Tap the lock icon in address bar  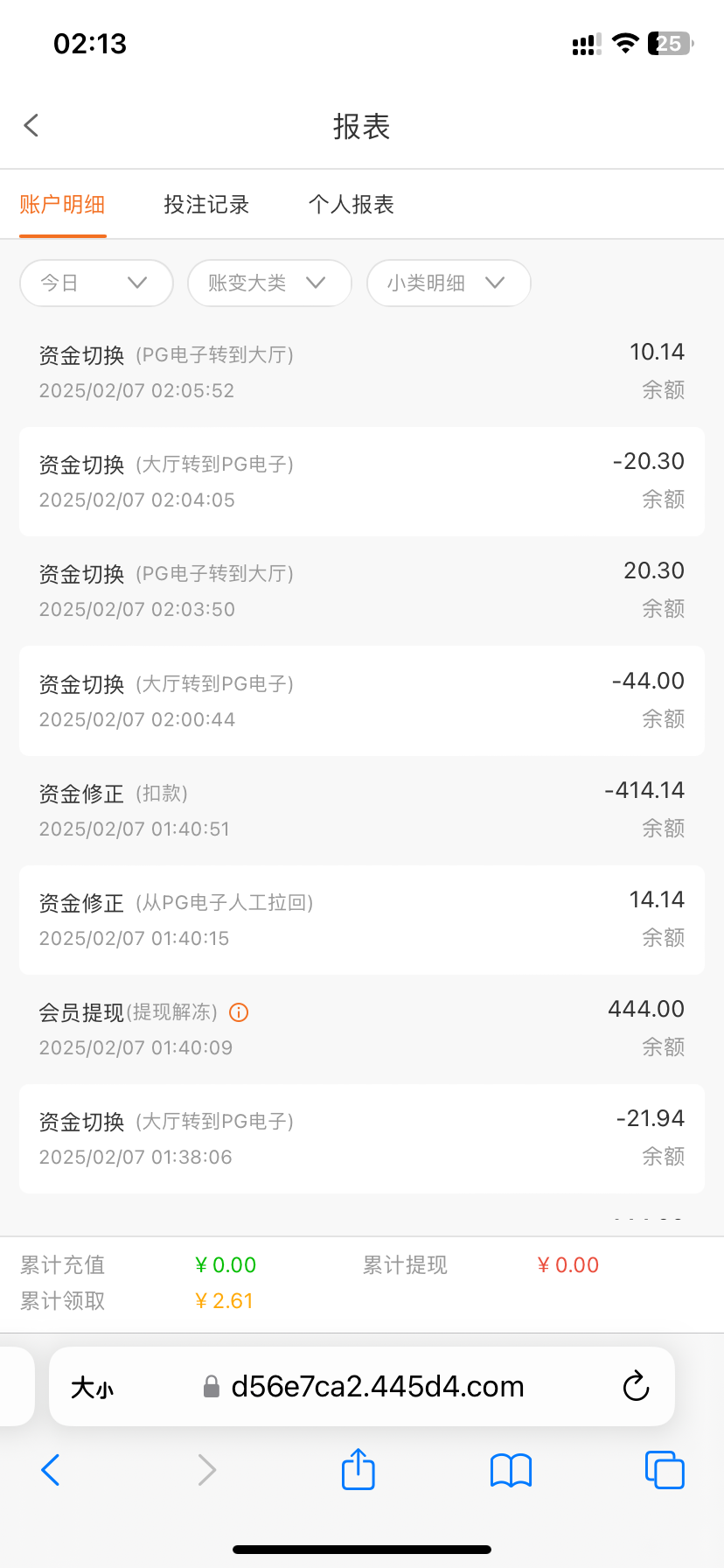click(211, 1387)
